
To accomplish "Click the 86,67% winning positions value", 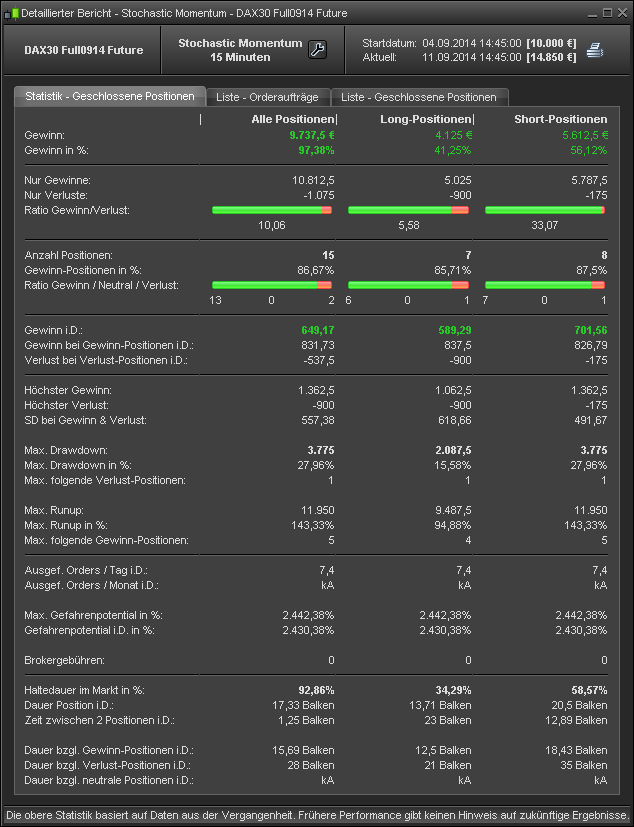I will pyautogui.click(x=316, y=270).
